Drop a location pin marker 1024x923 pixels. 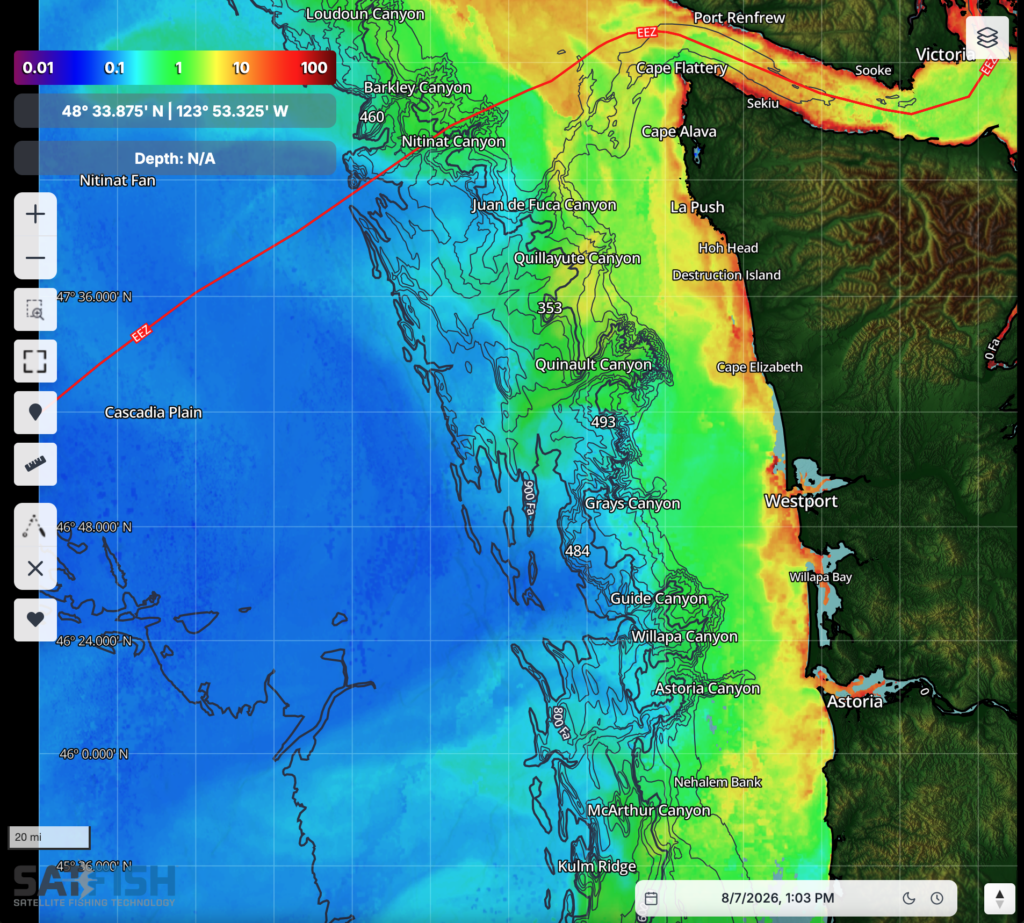pyautogui.click(x=35, y=412)
